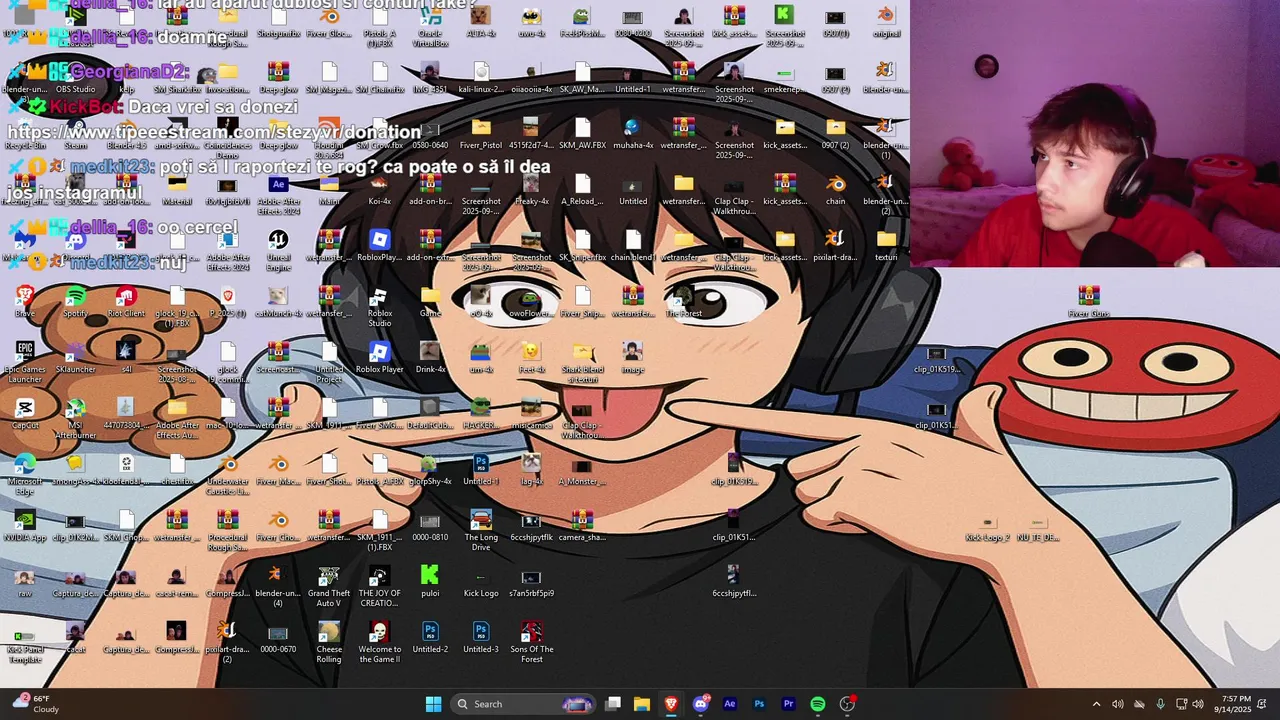Select the DefaultCub... desktop file
This screenshot has width=1280, height=720.
(x=430, y=413)
